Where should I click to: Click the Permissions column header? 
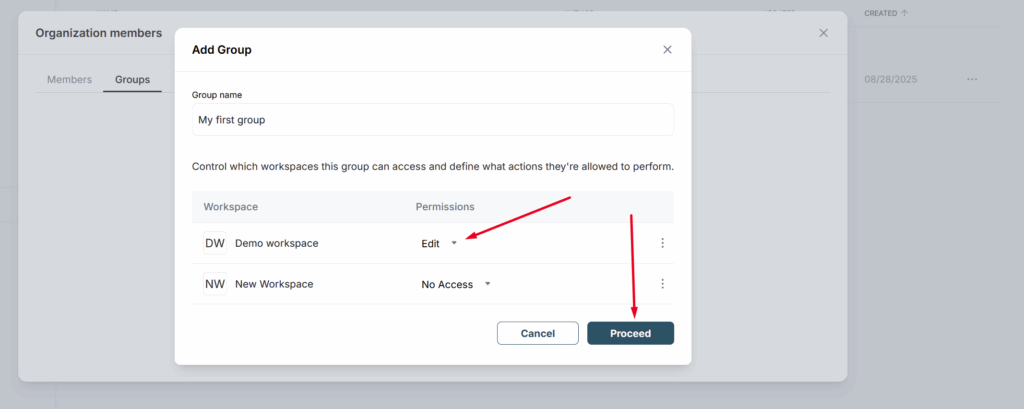click(445, 206)
